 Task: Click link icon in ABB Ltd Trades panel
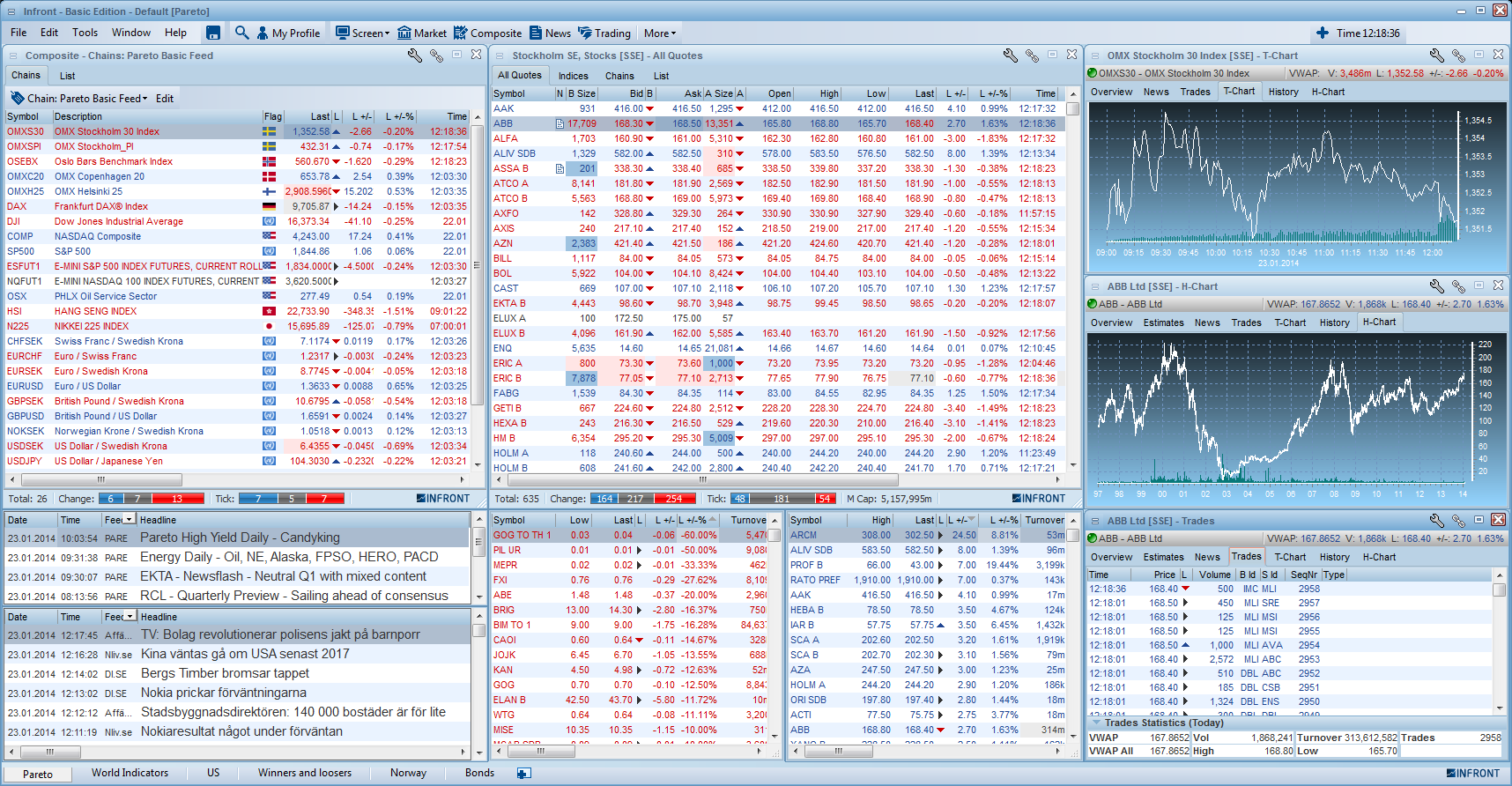(1458, 520)
